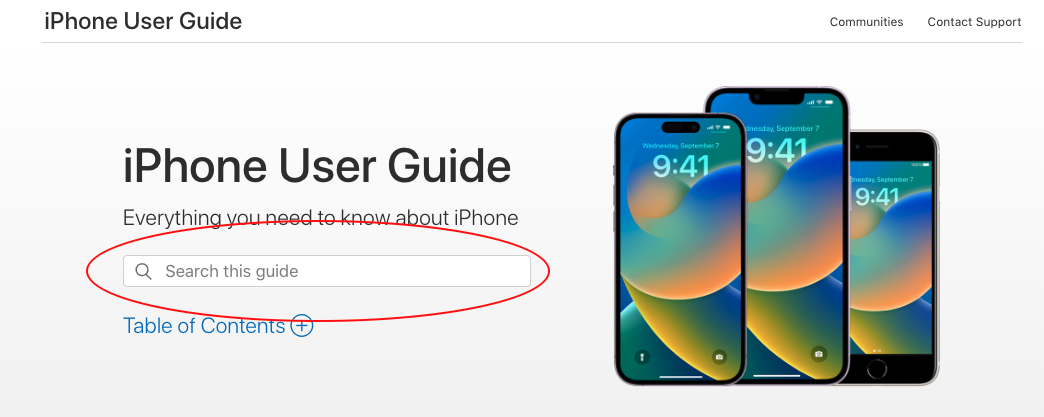Click the notch on the middle iPhone
Image resolution: width=1044 pixels, height=417 pixels.
tap(776, 99)
